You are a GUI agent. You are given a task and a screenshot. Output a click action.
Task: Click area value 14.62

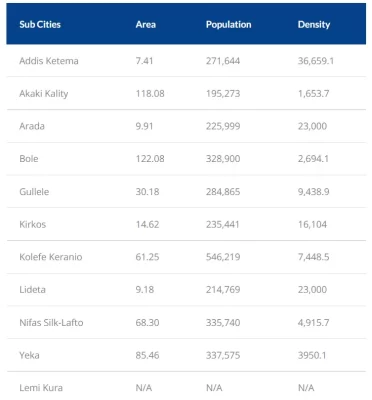click(147, 224)
